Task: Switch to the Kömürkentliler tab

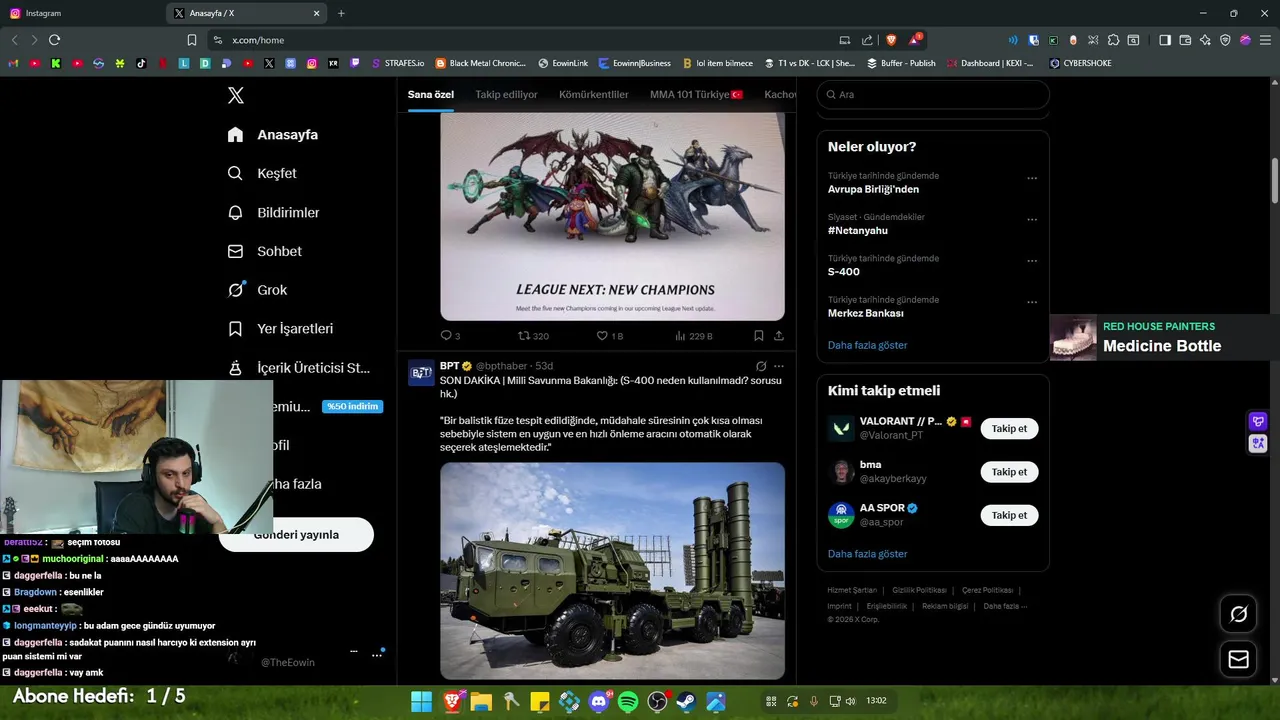Action: [594, 94]
